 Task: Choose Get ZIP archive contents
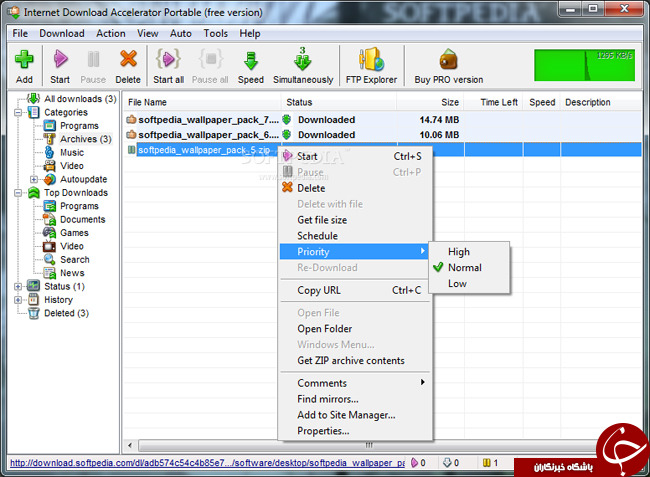pos(355,361)
